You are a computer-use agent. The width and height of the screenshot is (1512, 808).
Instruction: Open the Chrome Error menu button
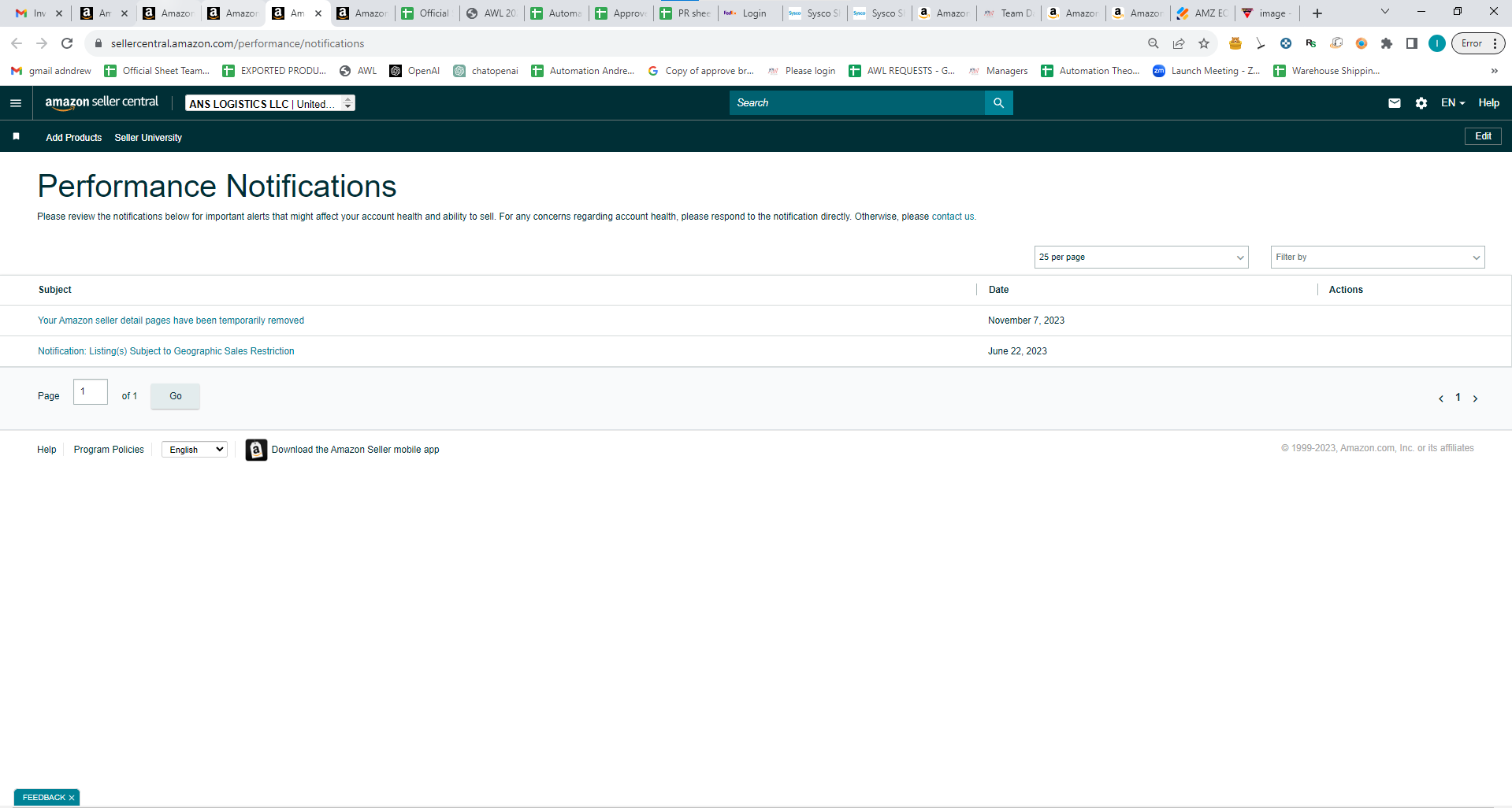(1479, 43)
